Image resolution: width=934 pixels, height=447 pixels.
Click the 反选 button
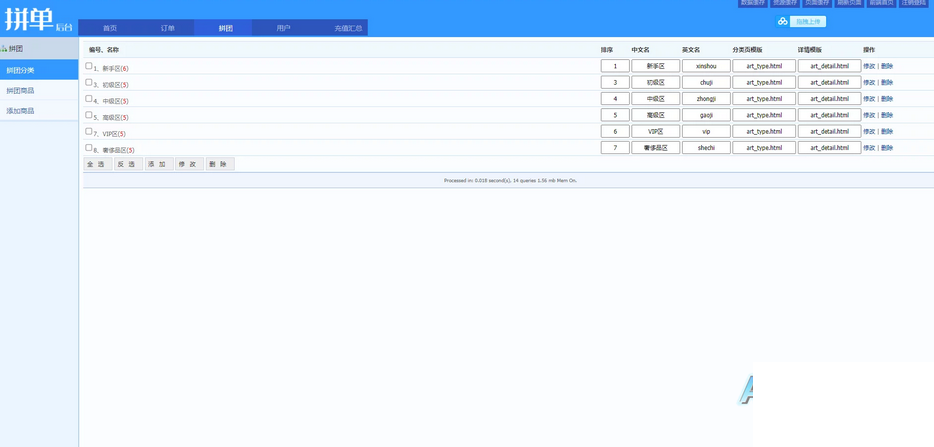click(128, 164)
